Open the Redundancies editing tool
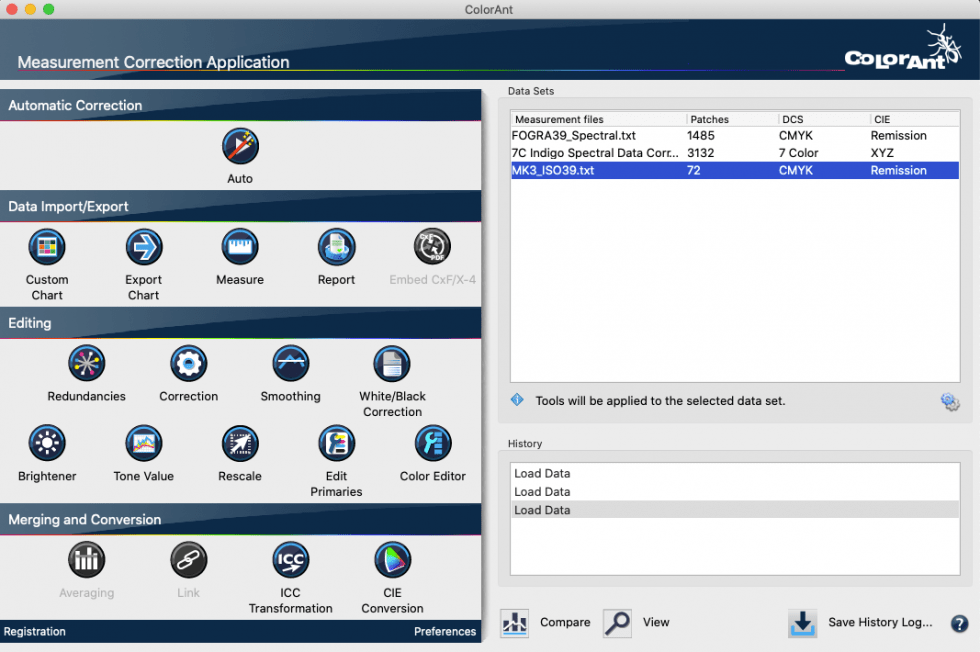The image size is (980, 652). 86,363
